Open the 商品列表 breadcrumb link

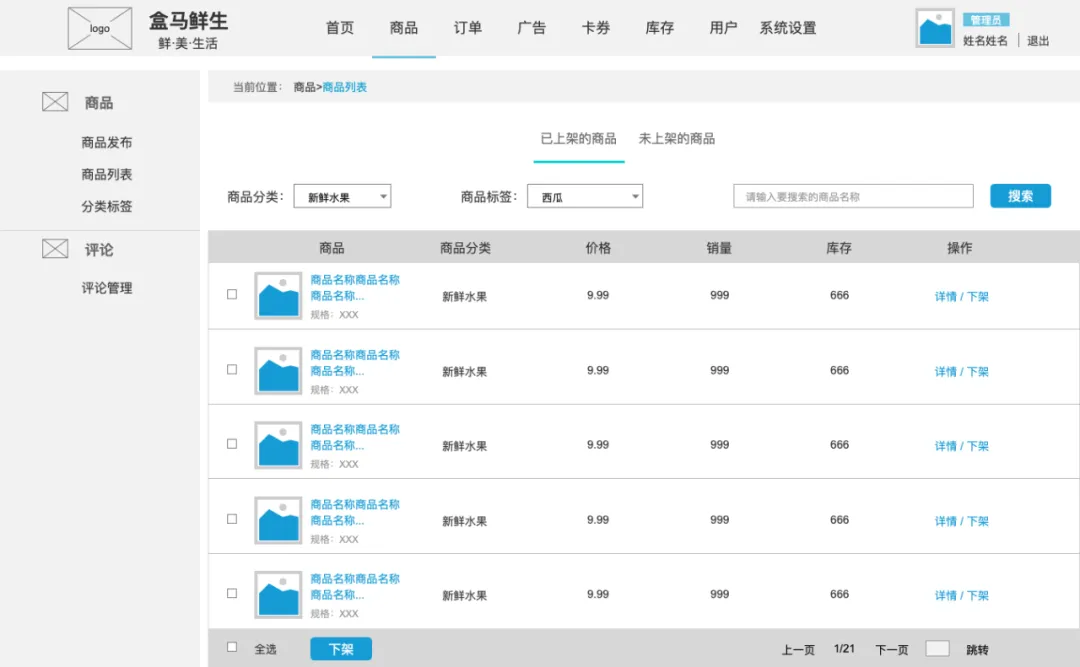[x=345, y=87]
